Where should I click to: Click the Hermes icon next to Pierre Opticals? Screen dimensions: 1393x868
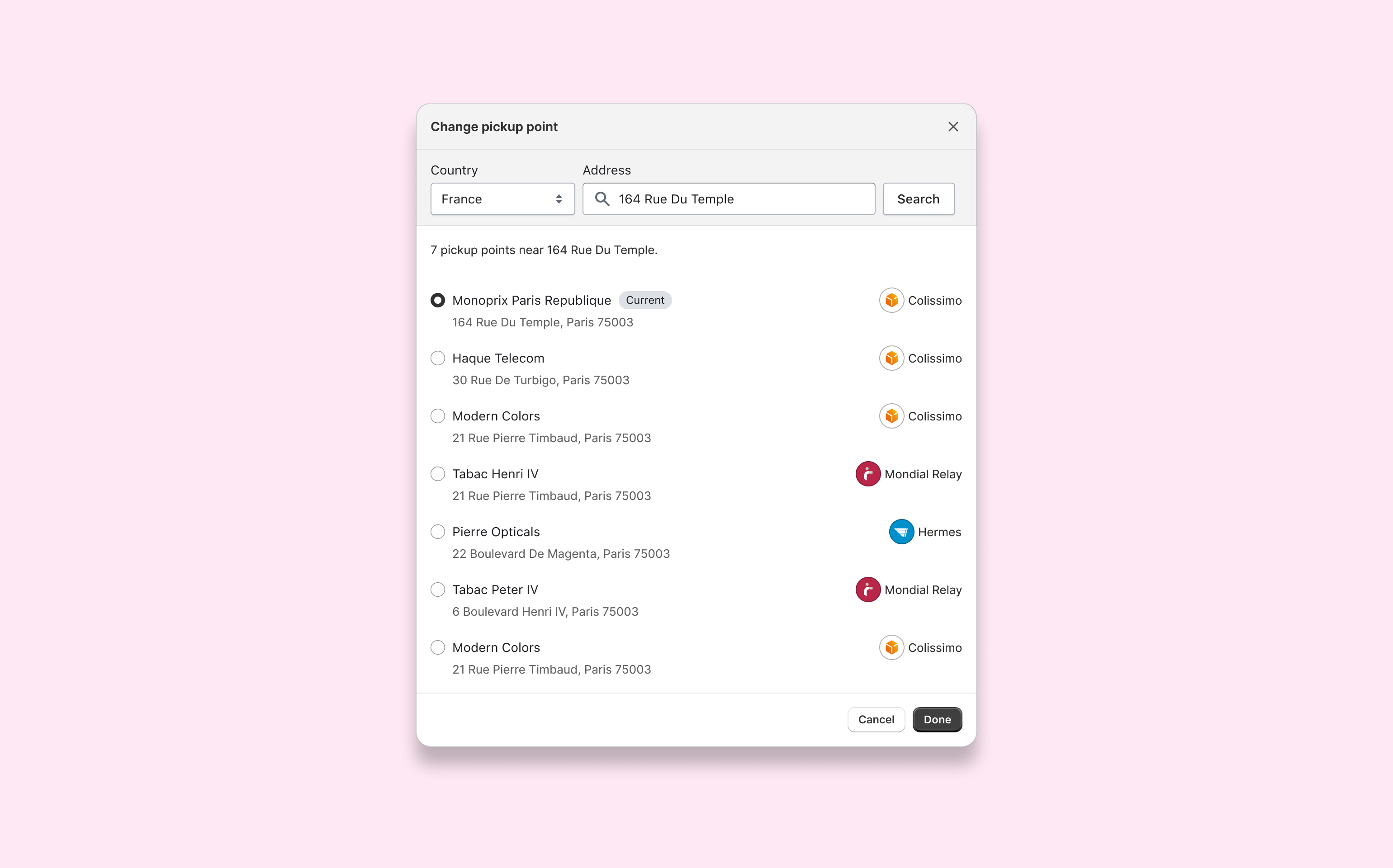[901, 531]
